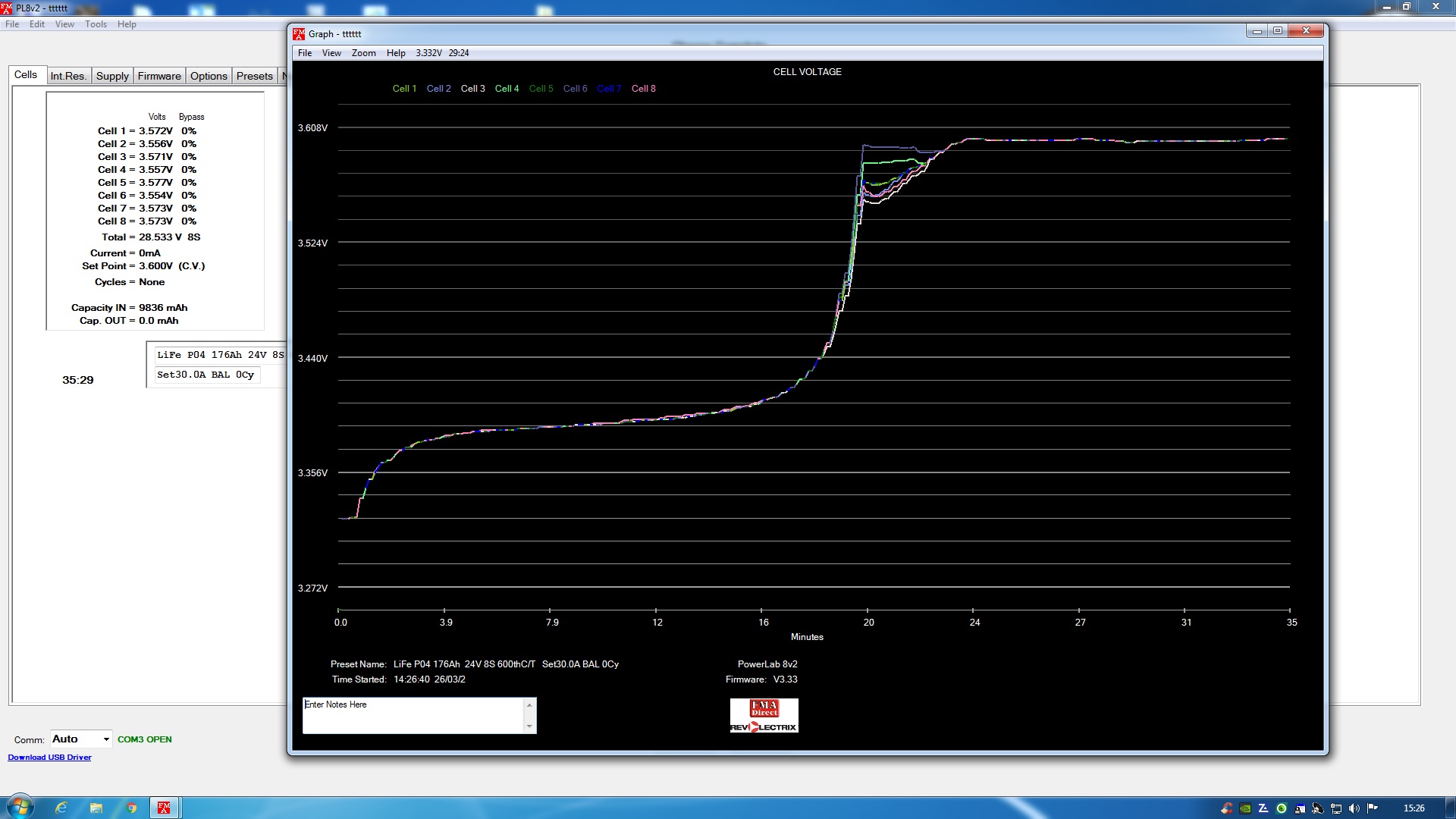Toggle the Cell 4 trace in the legend
This screenshot has width=1456, height=819.
pos(507,89)
